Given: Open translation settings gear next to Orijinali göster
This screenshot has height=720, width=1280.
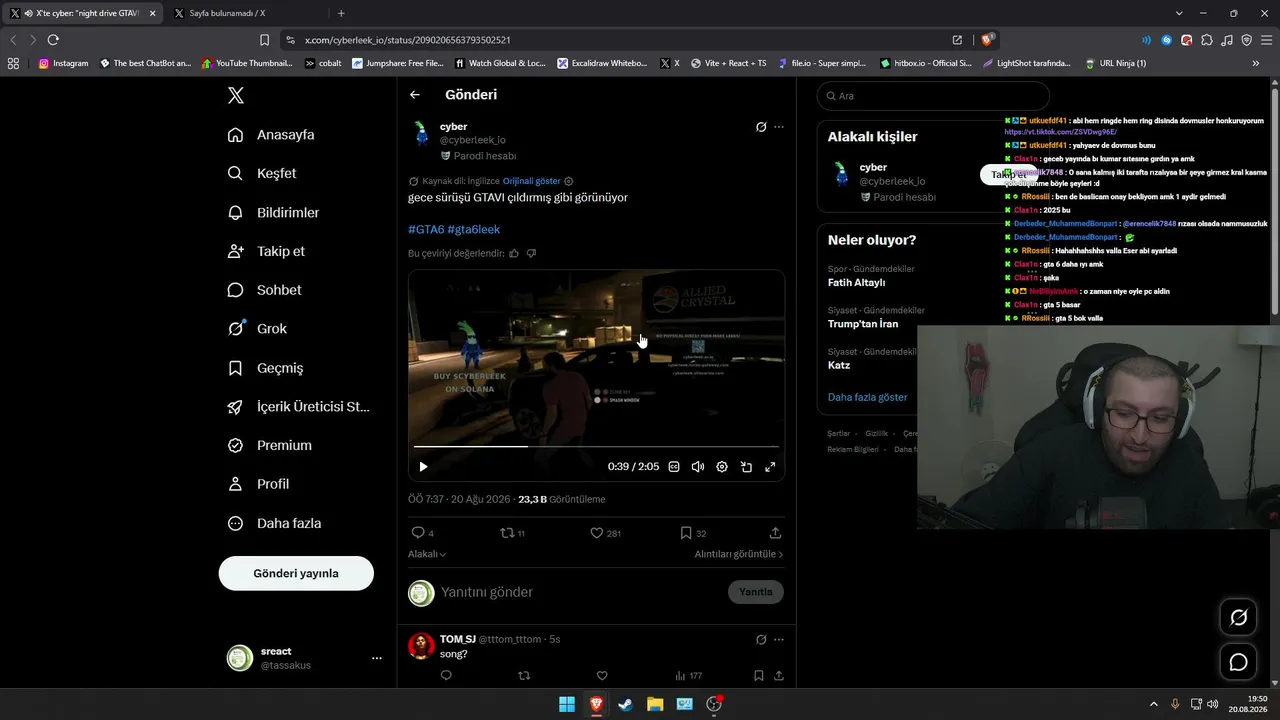Looking at the screenshot, I should (x=569, y=181).
